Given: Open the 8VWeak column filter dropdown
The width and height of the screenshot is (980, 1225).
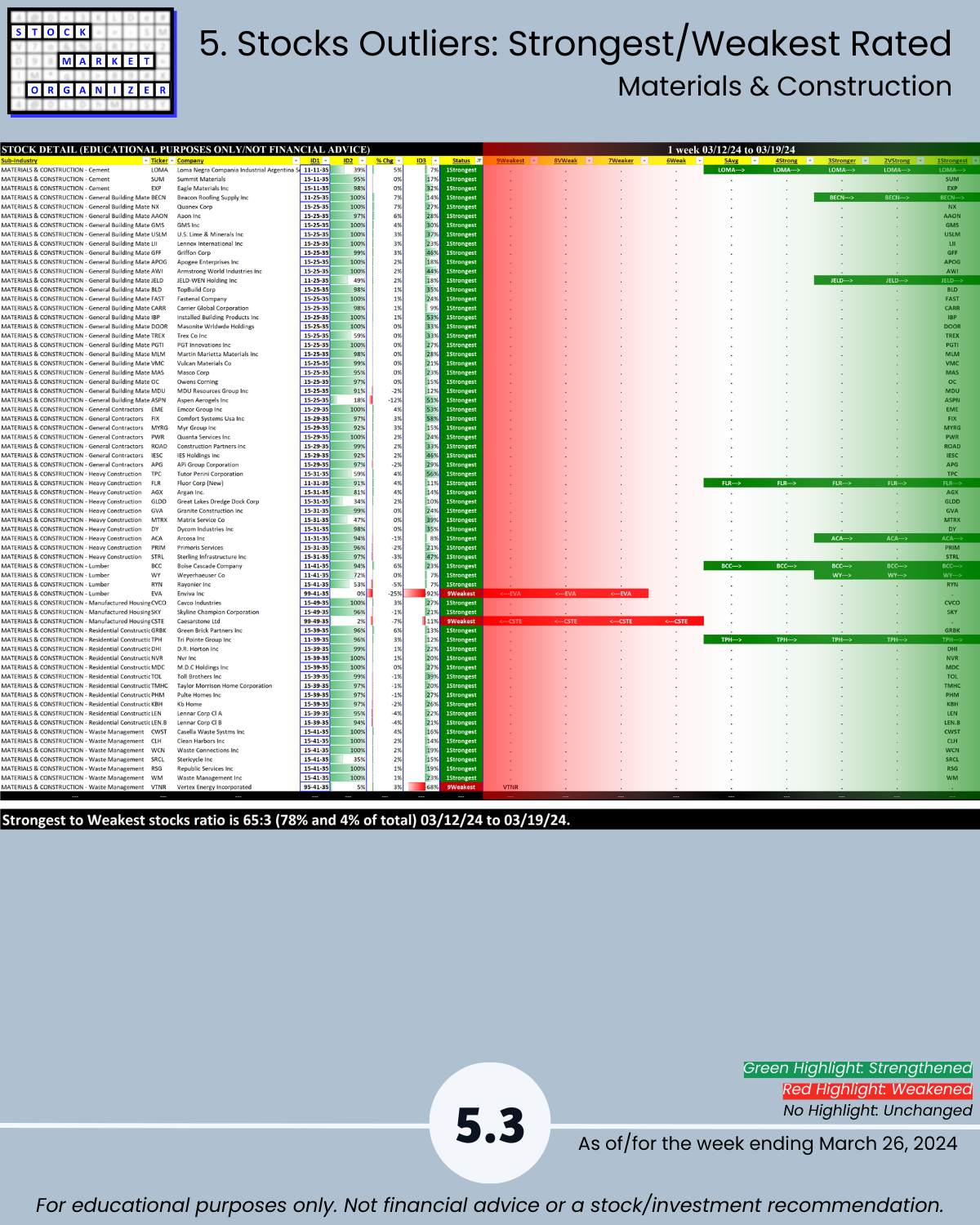Looking at the screenshot, I should (589, 161).
